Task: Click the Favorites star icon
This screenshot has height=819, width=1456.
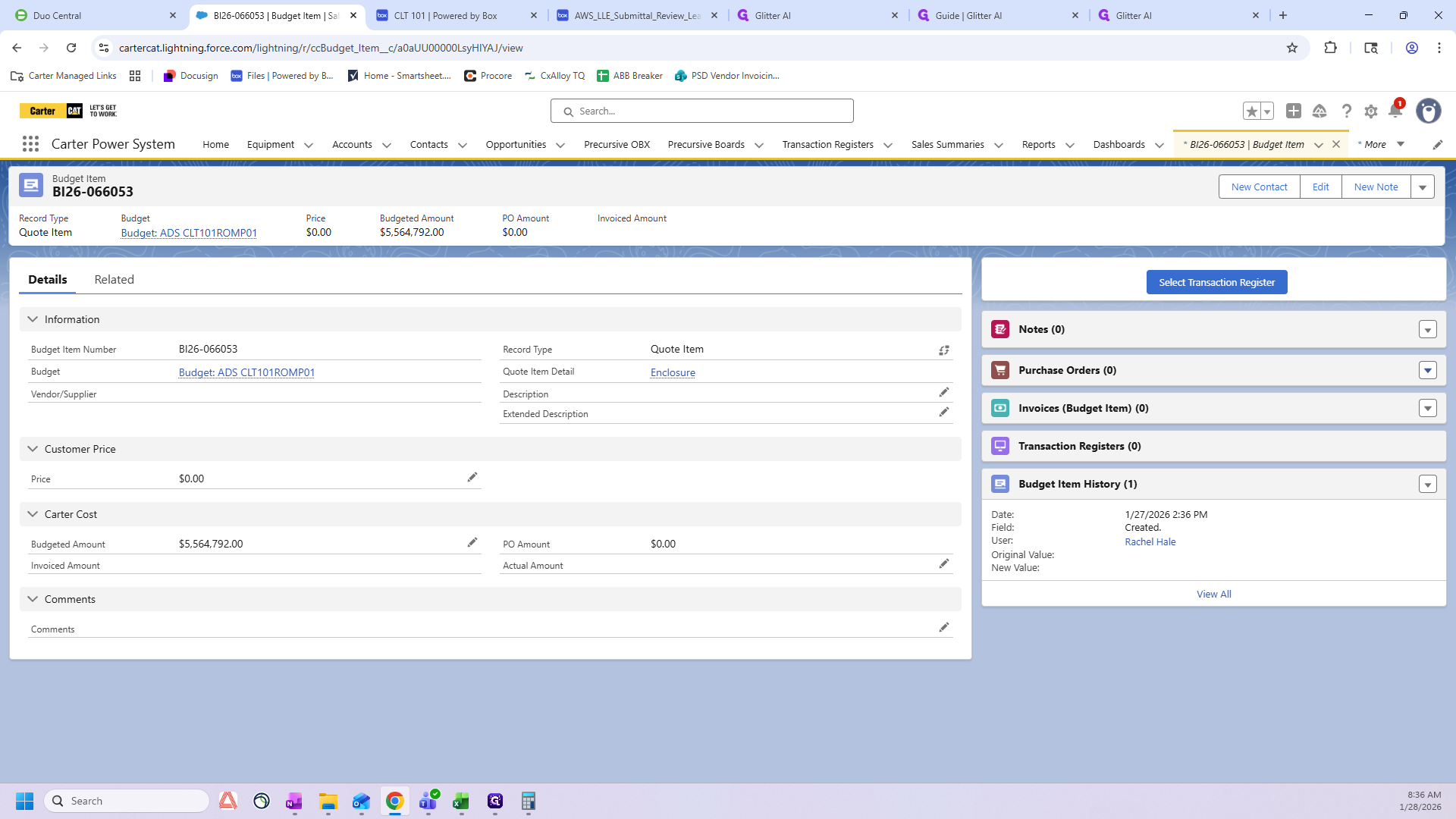Action: pos(1251,111)
